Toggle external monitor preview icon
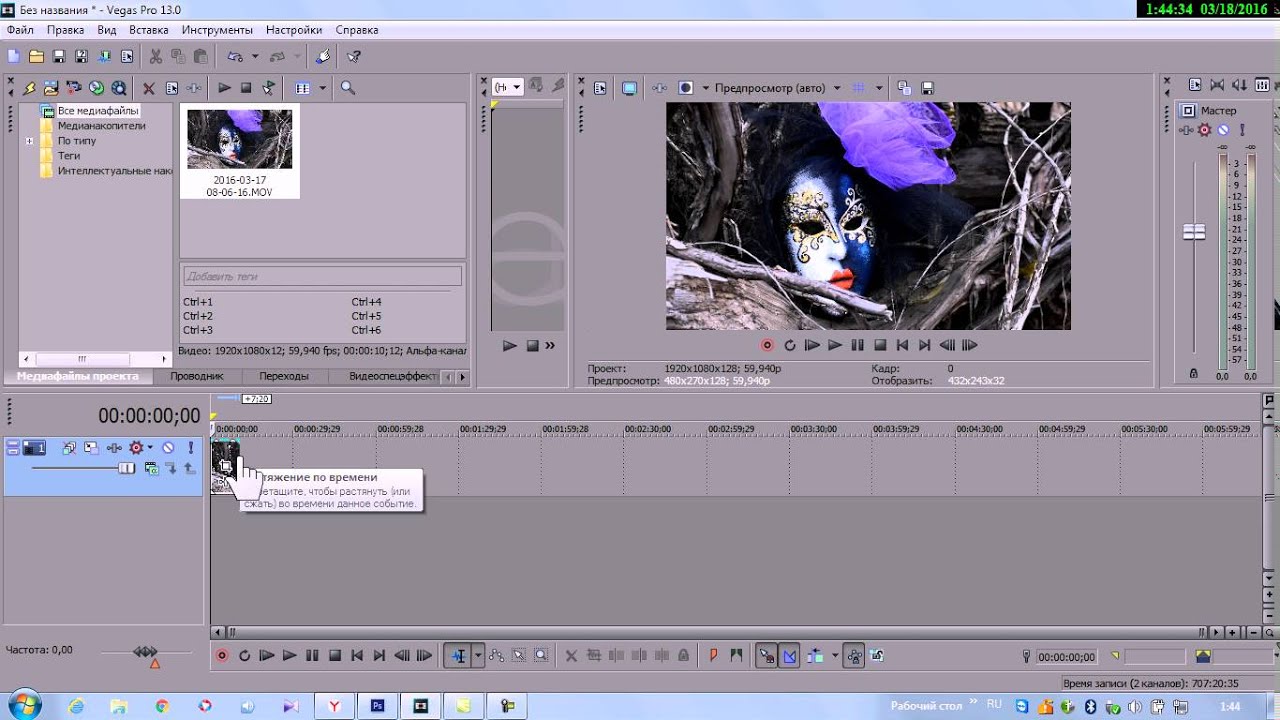This screenshot has width=1280, height=720. (x=629, y=88)
